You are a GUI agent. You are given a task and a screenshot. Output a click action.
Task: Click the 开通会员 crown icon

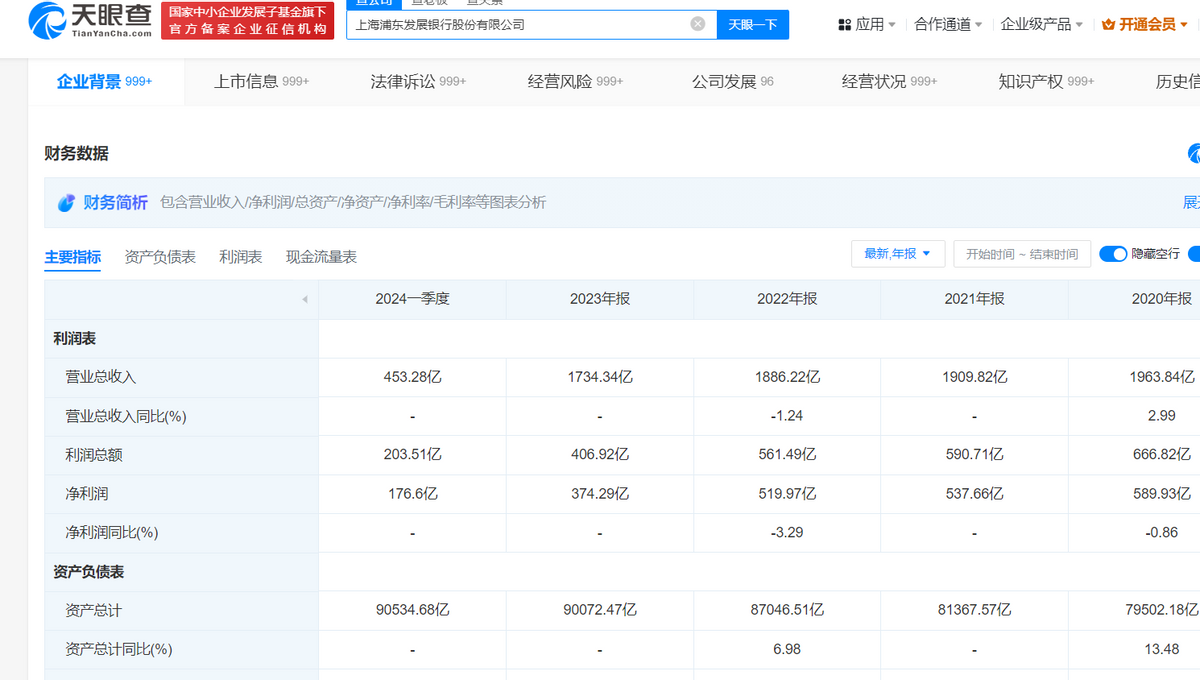(x=1108, y=25)
